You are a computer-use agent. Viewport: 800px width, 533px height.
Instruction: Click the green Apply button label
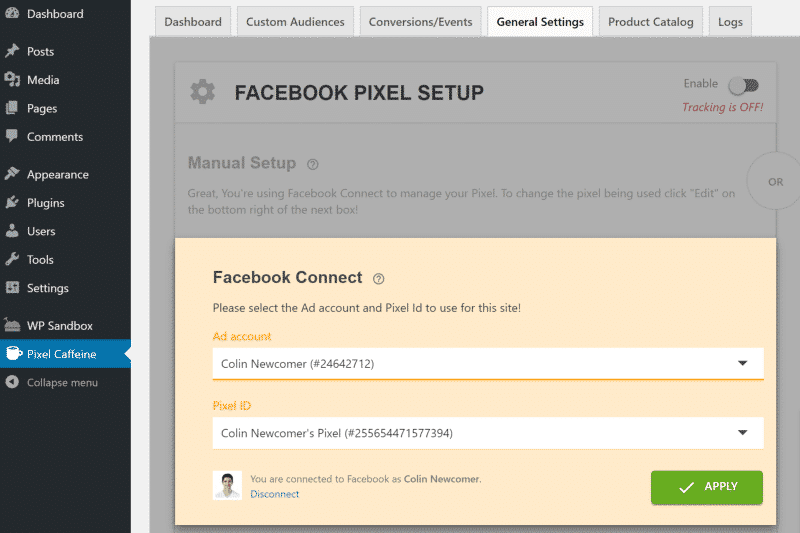[720, 486]
